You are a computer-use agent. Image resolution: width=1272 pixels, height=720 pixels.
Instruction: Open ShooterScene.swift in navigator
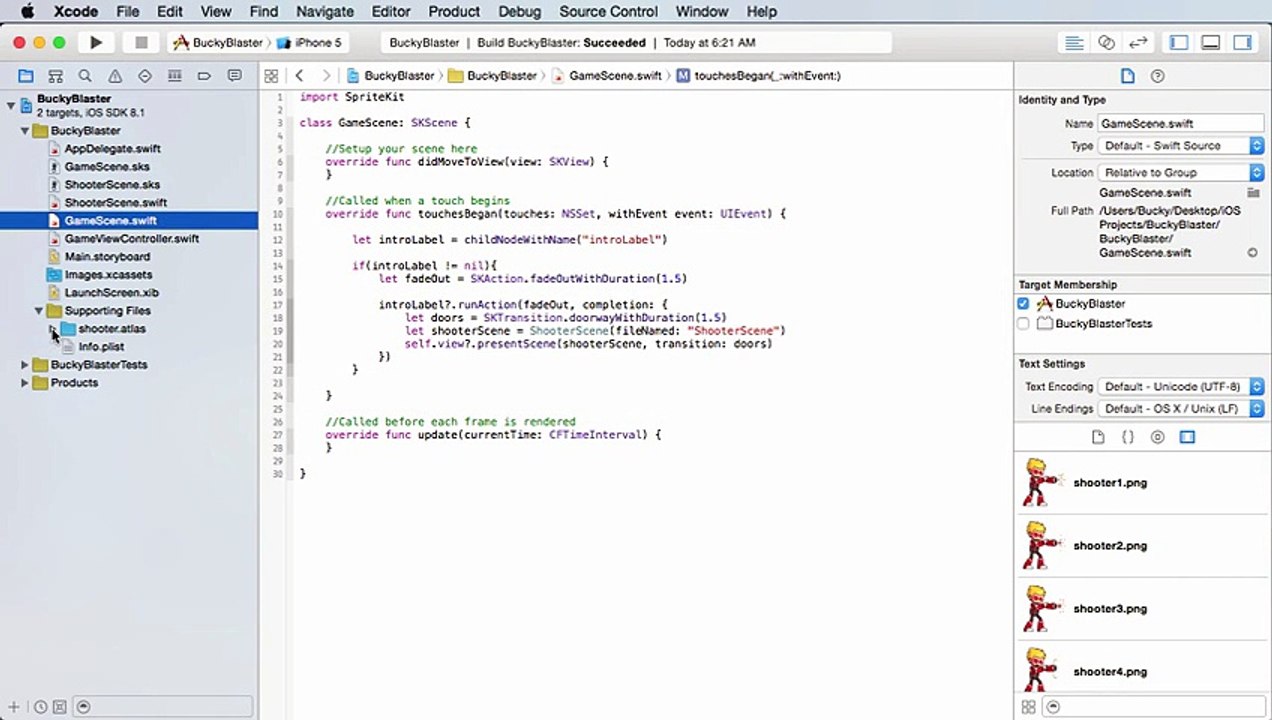116,203
